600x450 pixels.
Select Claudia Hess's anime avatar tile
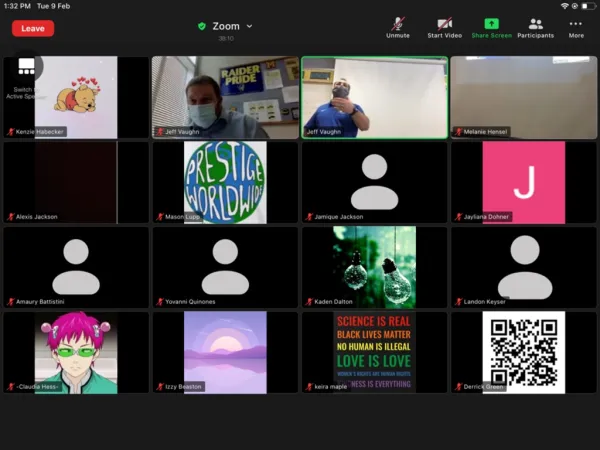[x=76, y=351]
